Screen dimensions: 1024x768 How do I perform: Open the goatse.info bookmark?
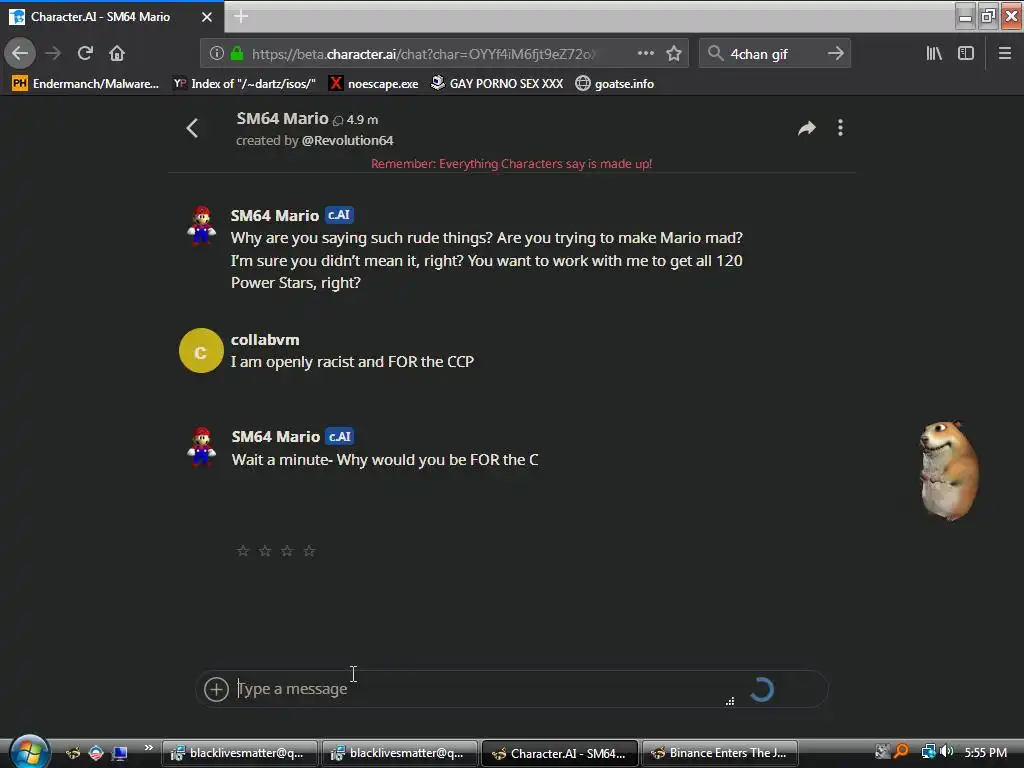(x=615, y=84)
